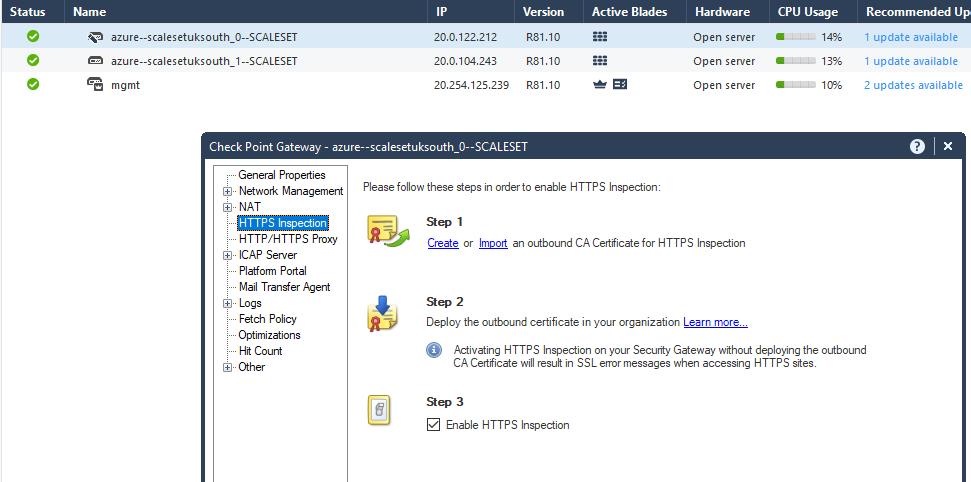The width and height of the screenshot is (971, 482).
Task: Select ICAP Server tree item
Action: [x=268, y=255]
